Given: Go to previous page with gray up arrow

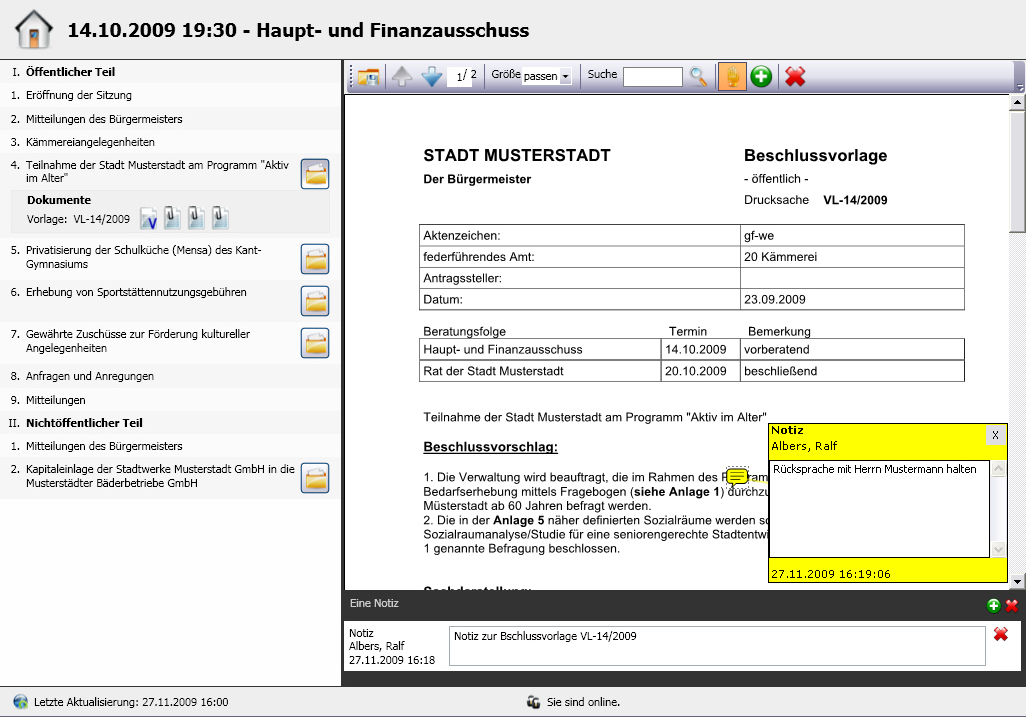Looking at the screenshot, I should 402,77.
